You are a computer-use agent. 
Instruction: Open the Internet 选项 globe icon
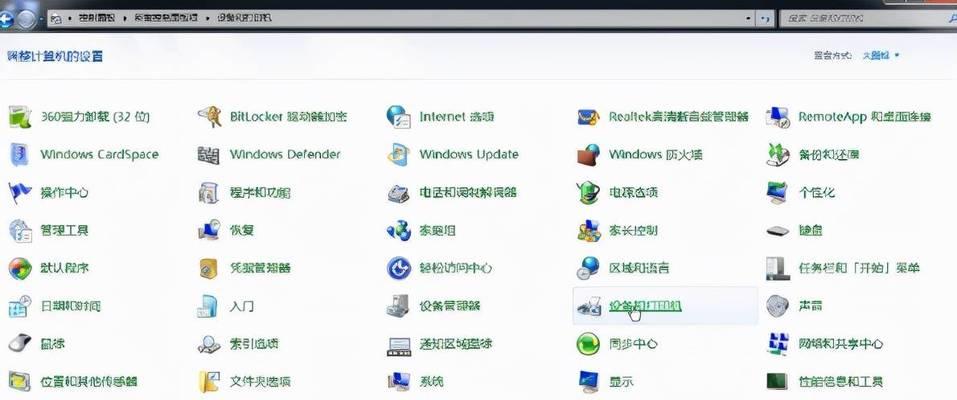(x=399, y=116)
